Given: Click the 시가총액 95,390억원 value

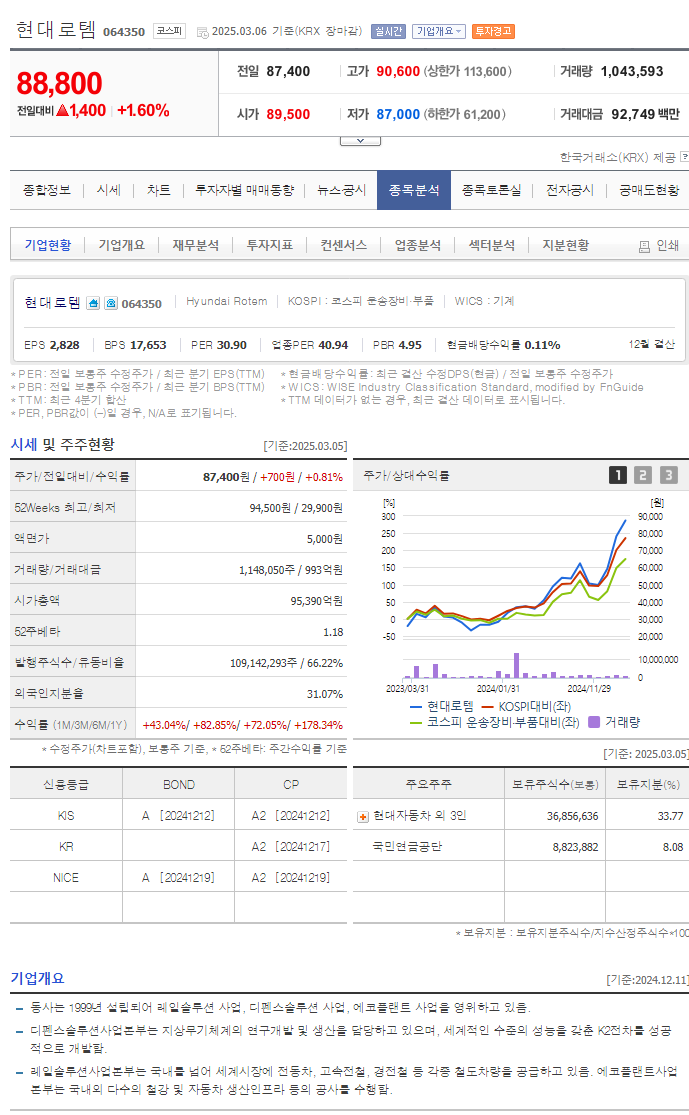Looking at the screenshot, I should 316,601.
